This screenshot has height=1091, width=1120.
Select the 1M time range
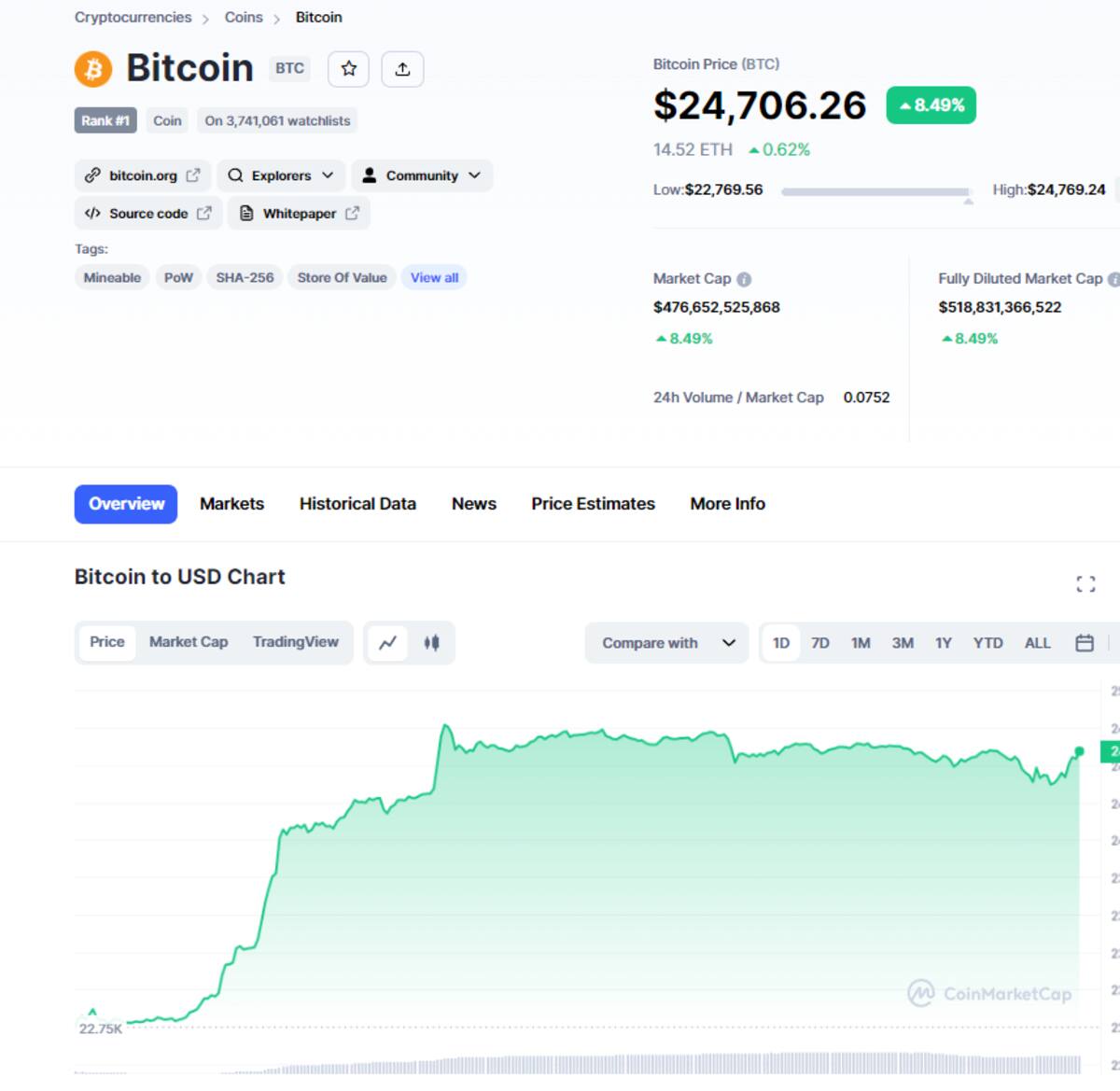click(x=860, y=643)
